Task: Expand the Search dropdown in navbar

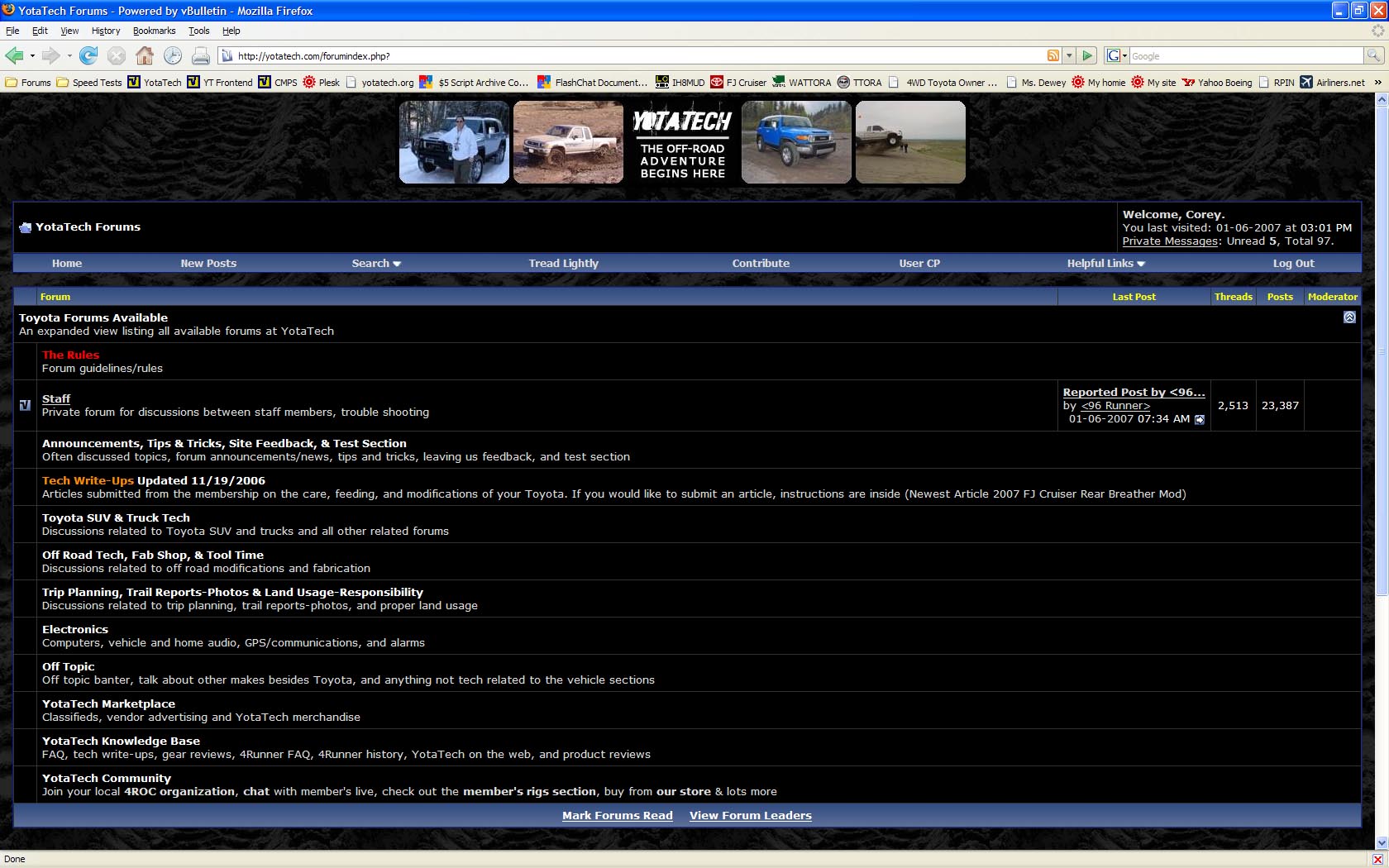Action: [376, 263]
